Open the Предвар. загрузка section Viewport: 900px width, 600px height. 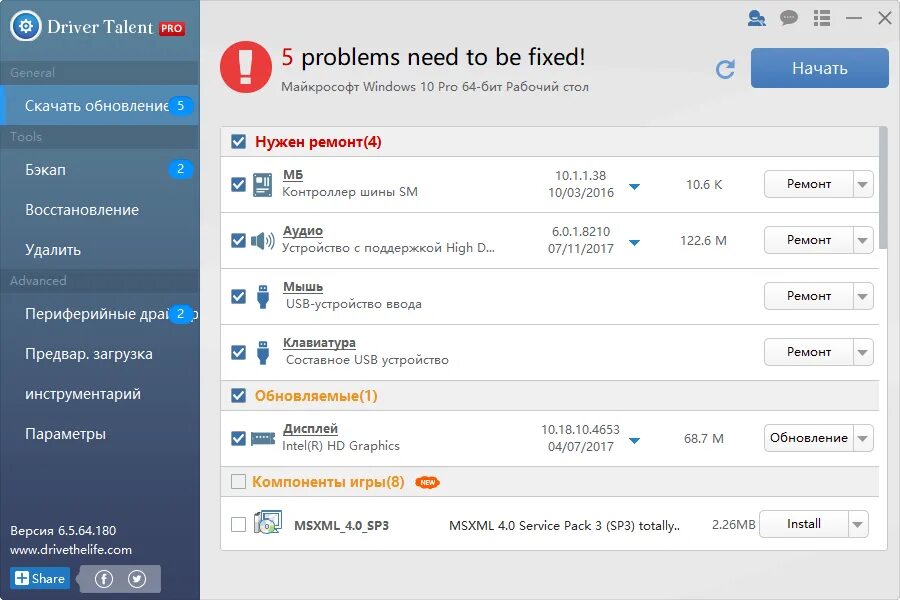(99, 354)
